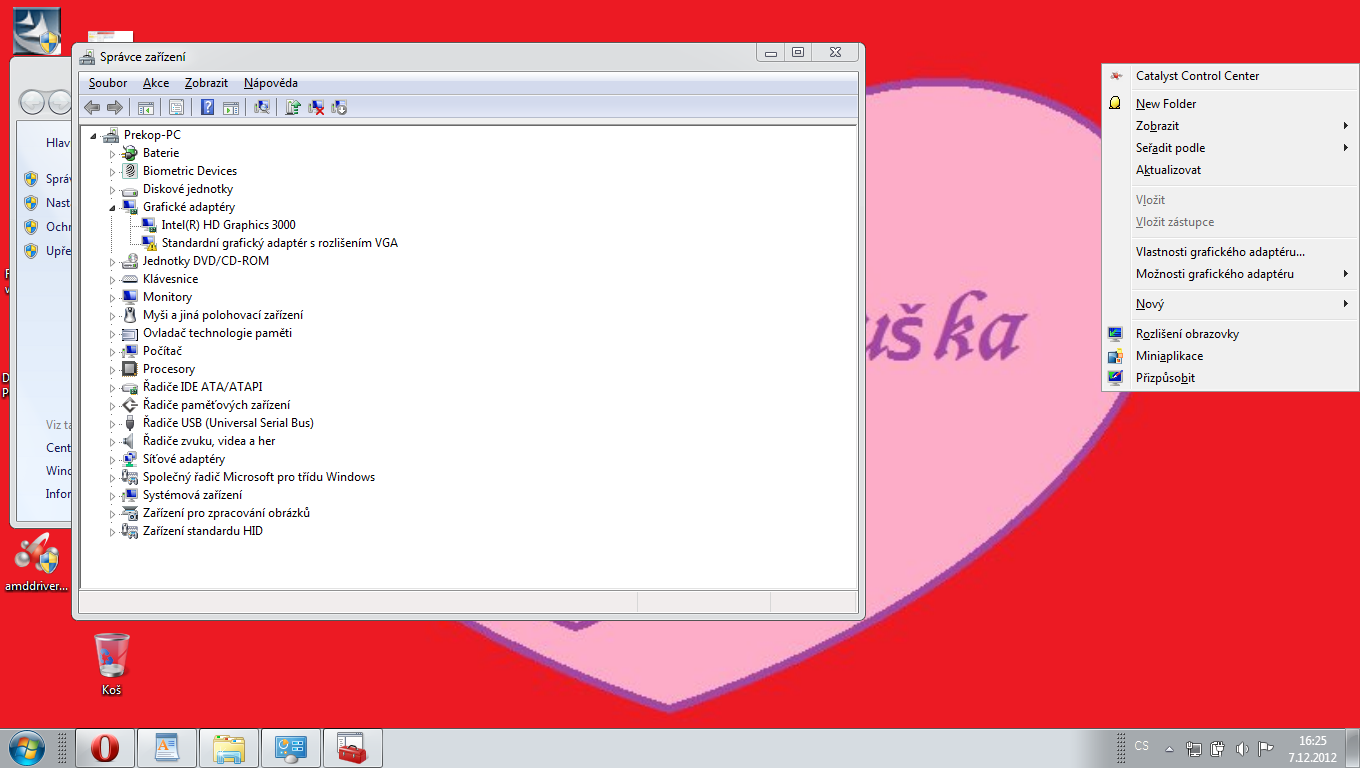Viewport: 1360px width, 768px height.
Task: Expand the Síťové adaptéry node
Action: click(113, 459)
